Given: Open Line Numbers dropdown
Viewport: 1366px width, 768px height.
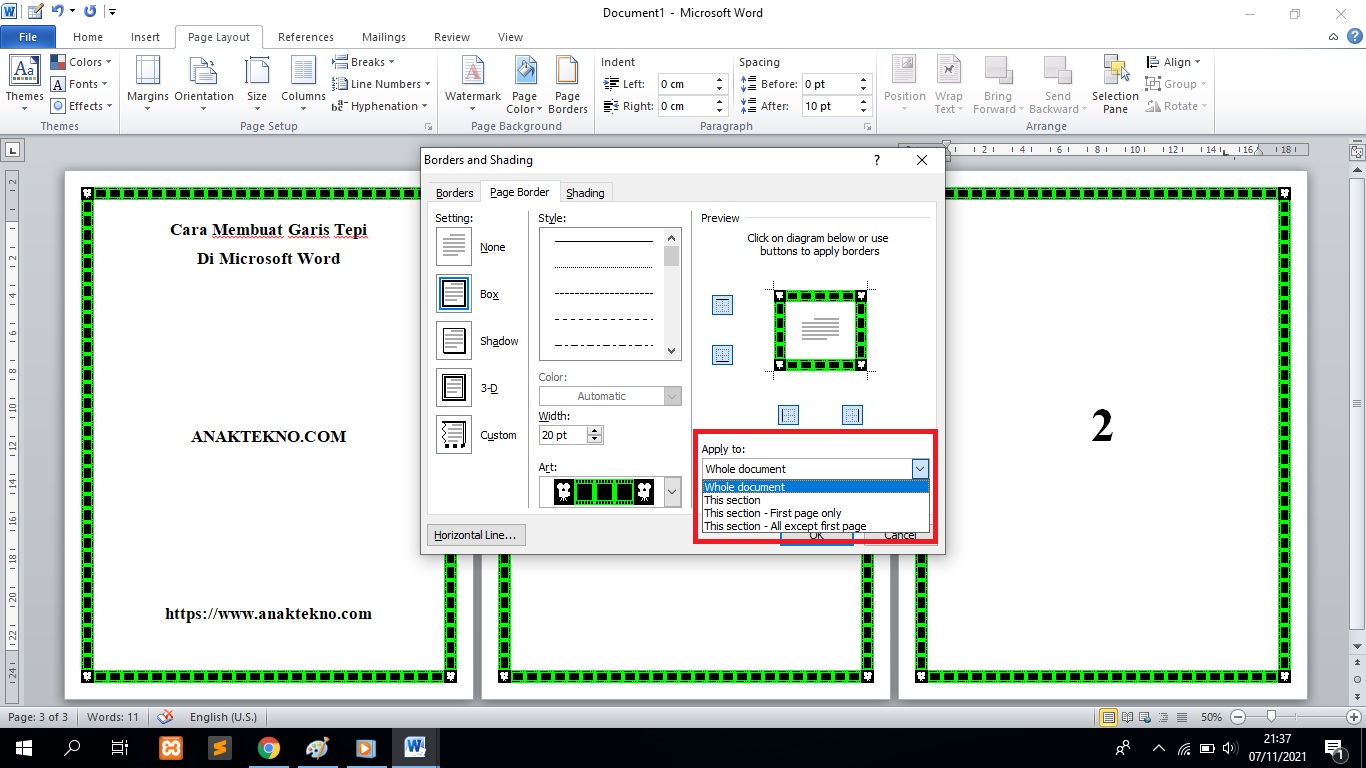Looking at the screenshot, I should 381,84.
